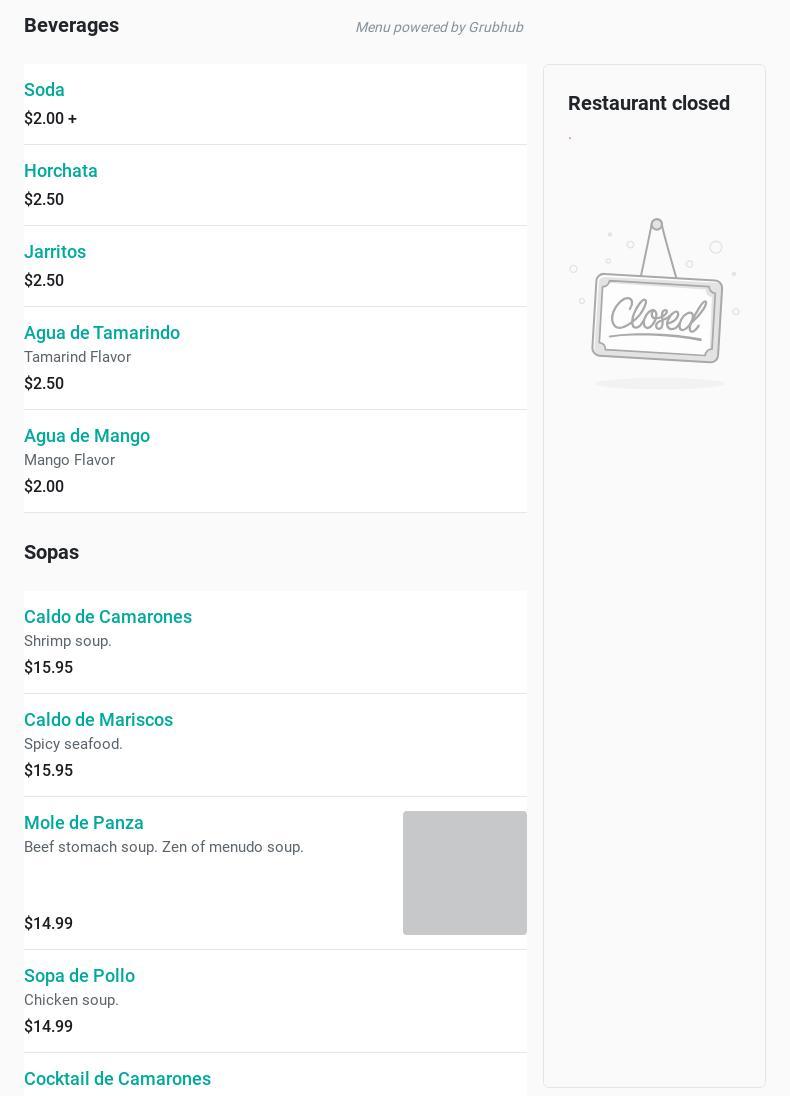This screenshot has height=1096, width=790.
Task: Choose the Jarritos beverage
Action: coord(55,252)
